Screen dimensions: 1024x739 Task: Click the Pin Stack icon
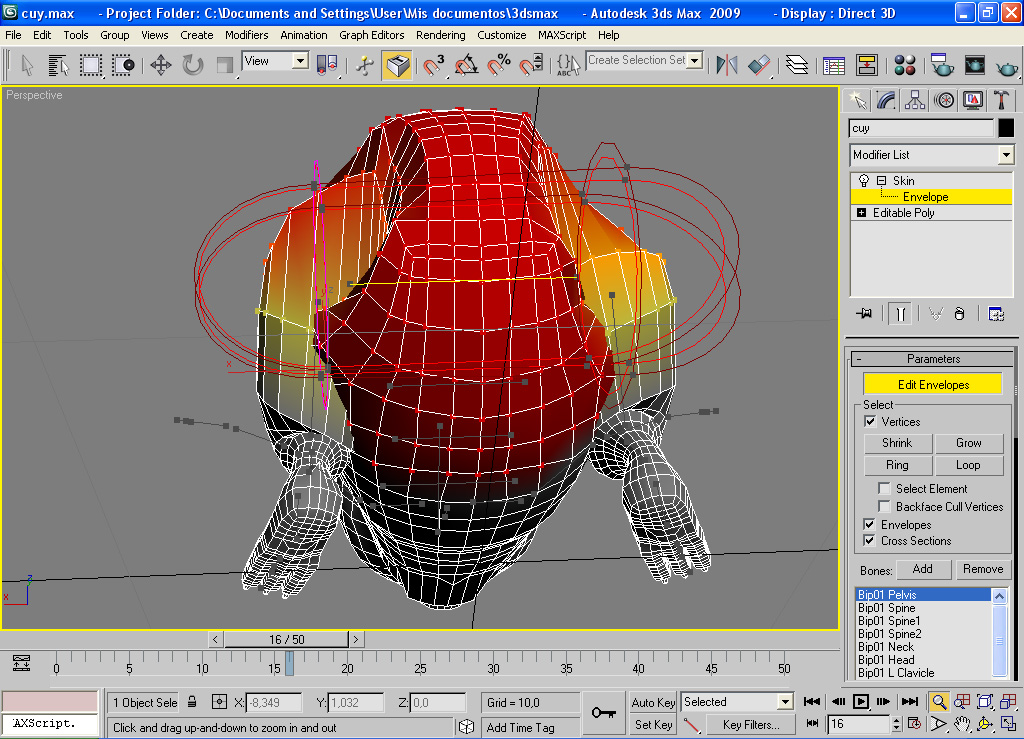click(x=865, y=314)
